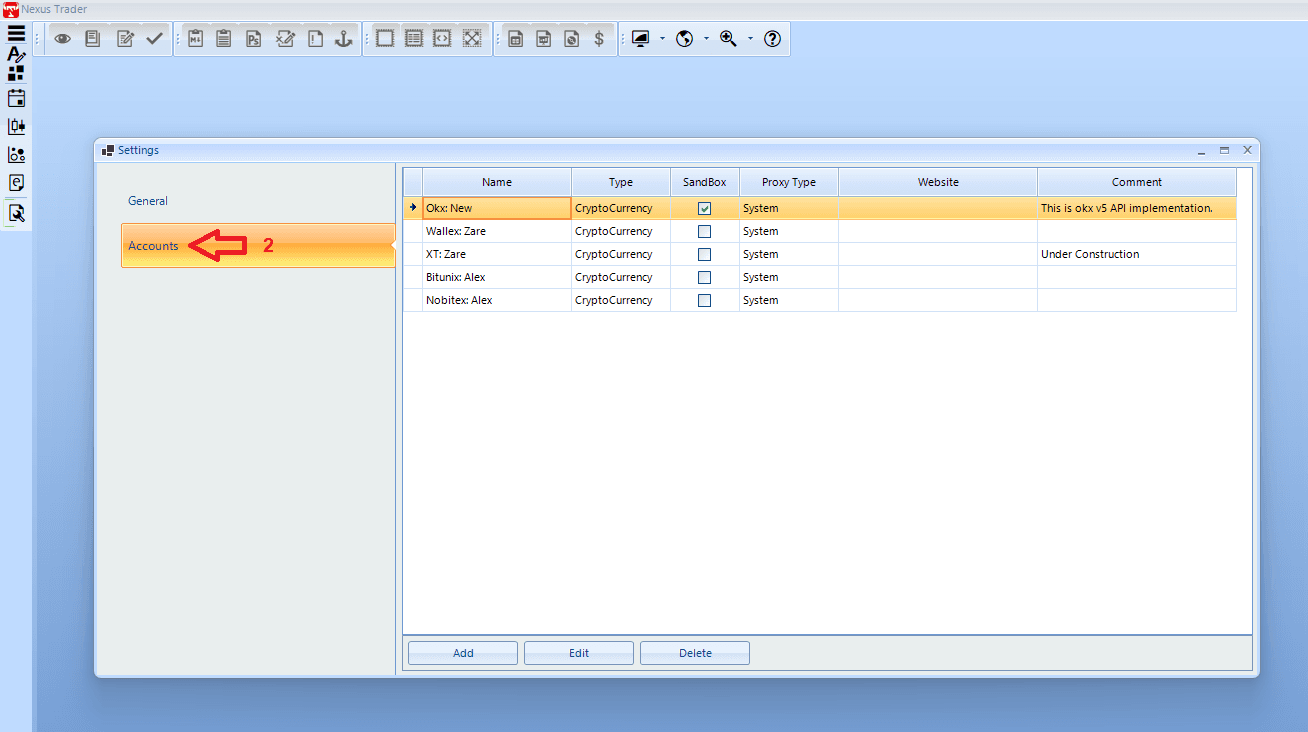Switch to the General settings tab
Screen dimensions: 1308x732
pyautogui.click(x=148, y=201)
